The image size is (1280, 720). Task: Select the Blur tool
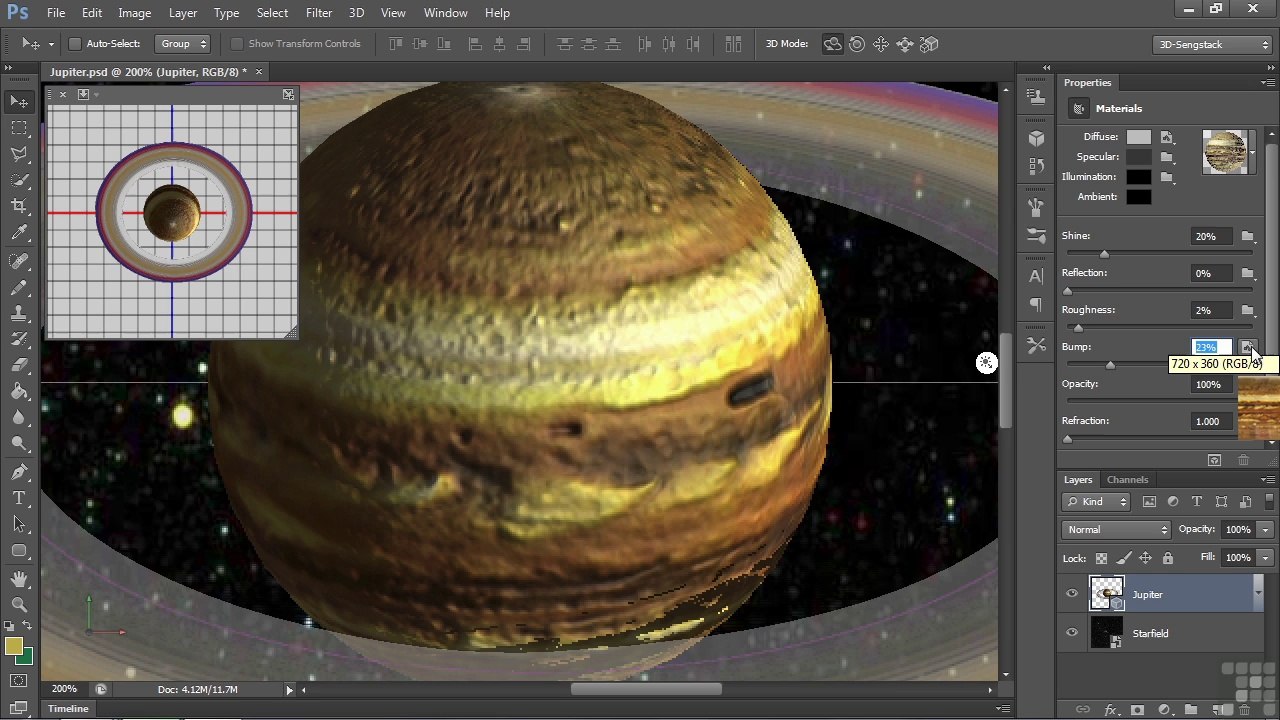[19, 417]
